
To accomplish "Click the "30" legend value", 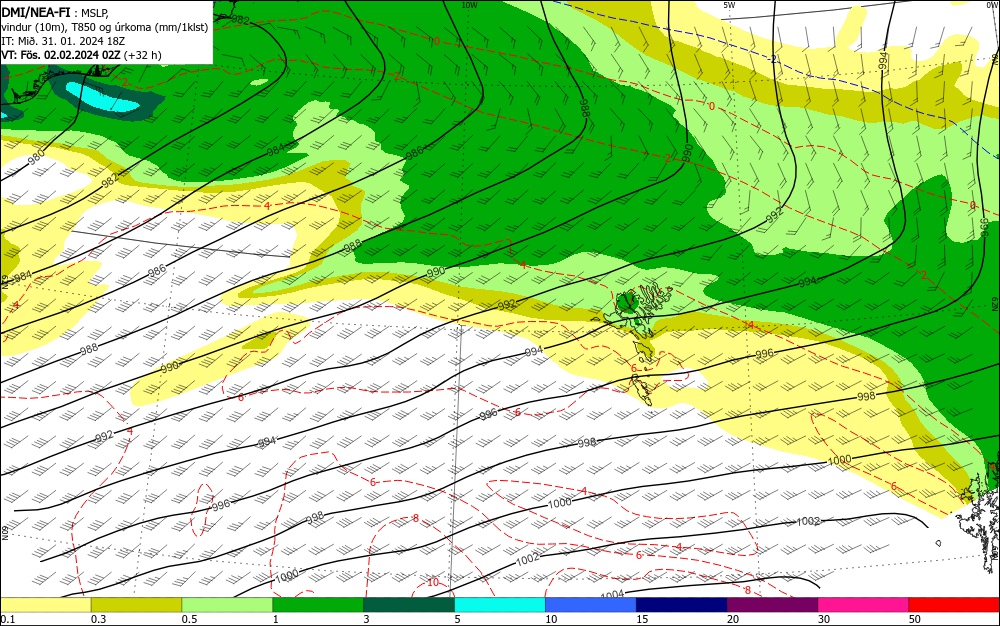I will [824, 619].
